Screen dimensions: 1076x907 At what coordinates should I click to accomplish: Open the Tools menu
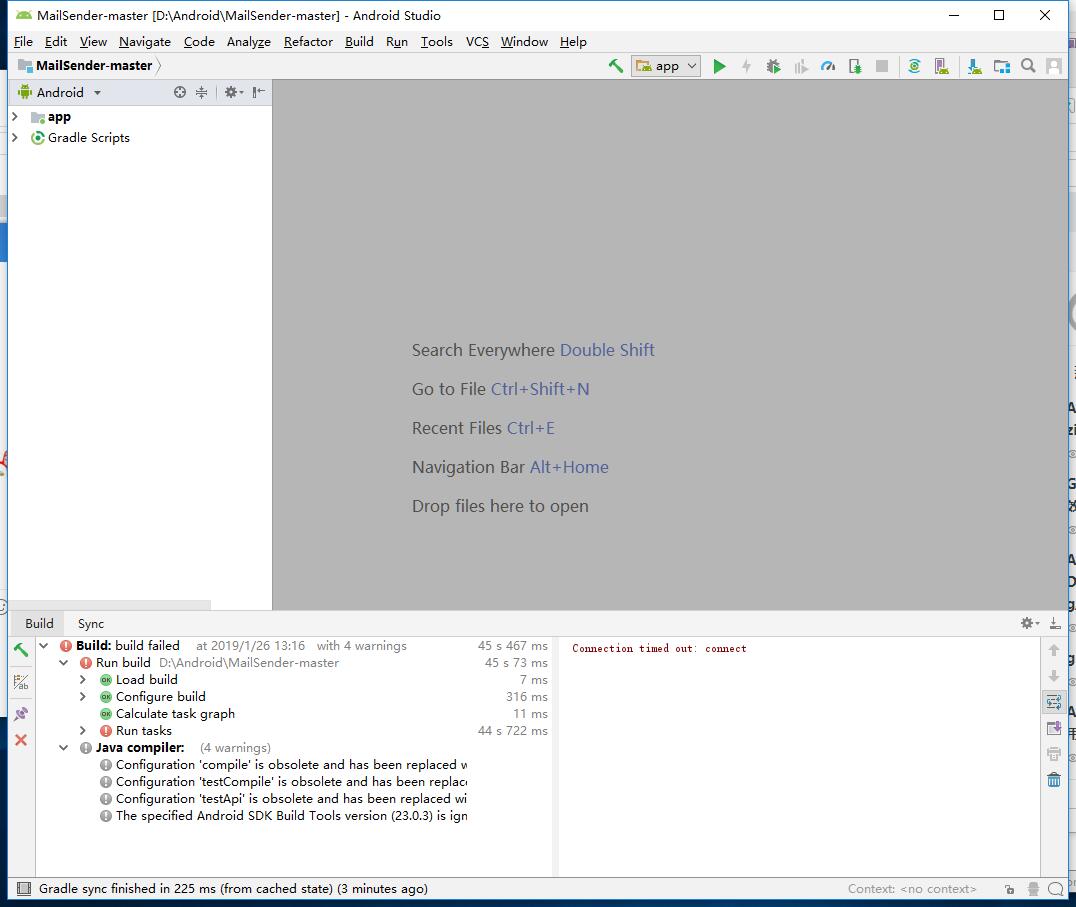pyautogui.click(x=436, y=42)
